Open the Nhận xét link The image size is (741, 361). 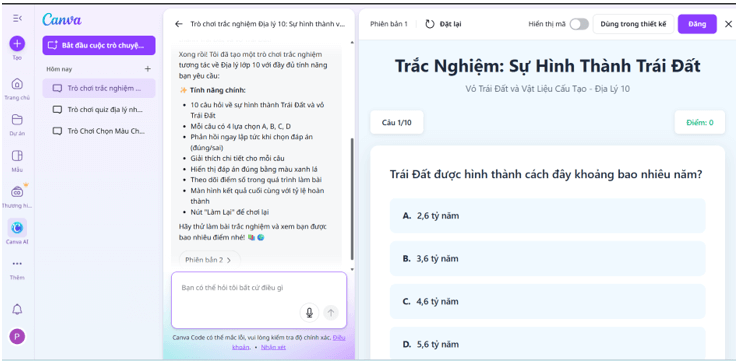pyautogui.click(x=273, y=347)
